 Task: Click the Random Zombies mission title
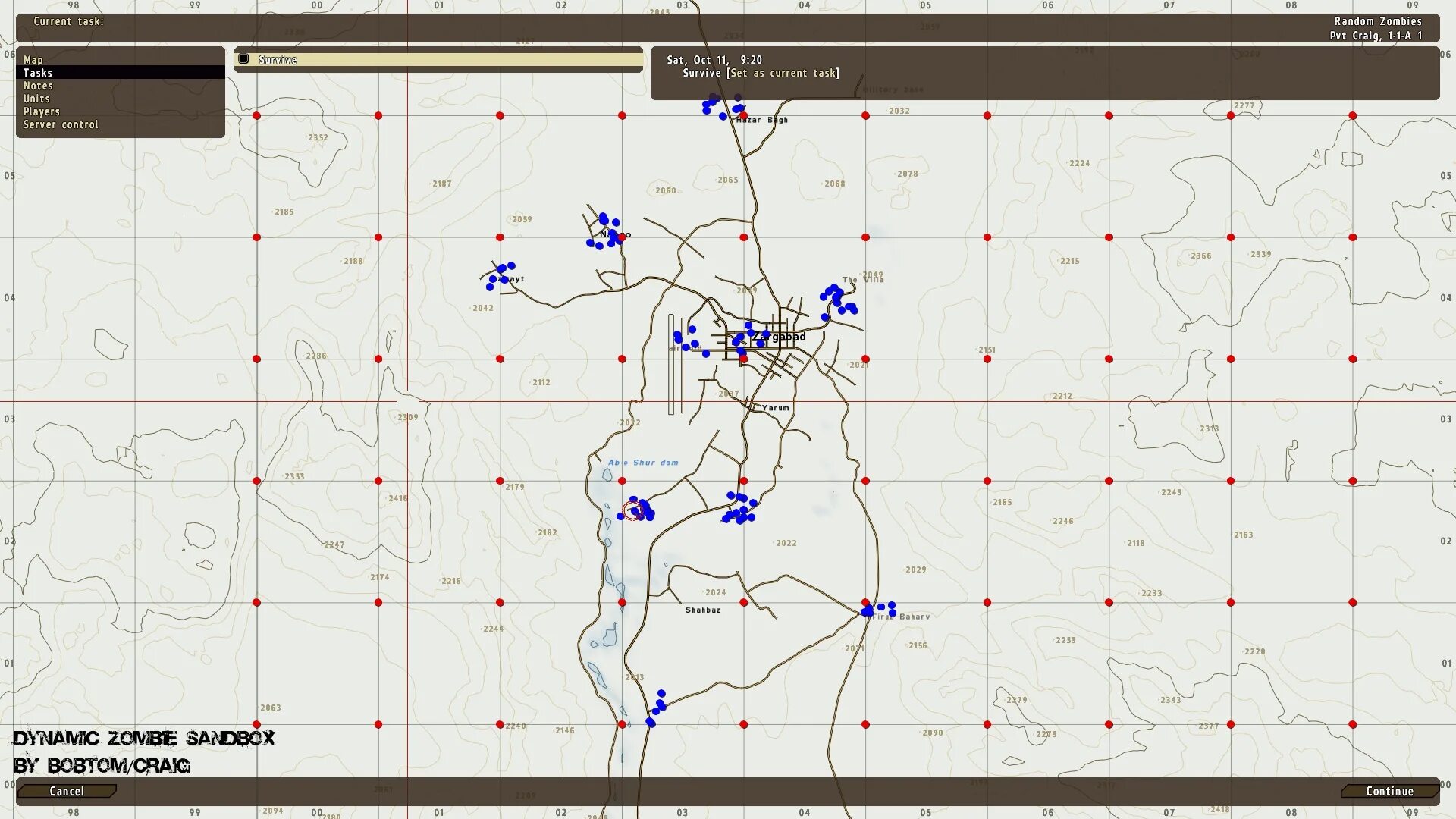1378,21
